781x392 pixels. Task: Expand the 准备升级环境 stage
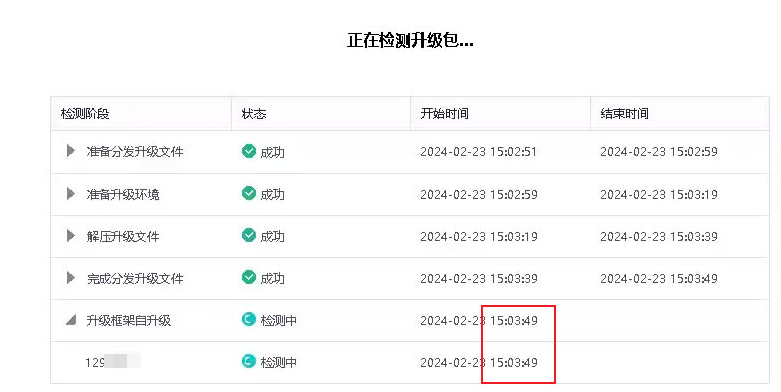click(71, 193)
